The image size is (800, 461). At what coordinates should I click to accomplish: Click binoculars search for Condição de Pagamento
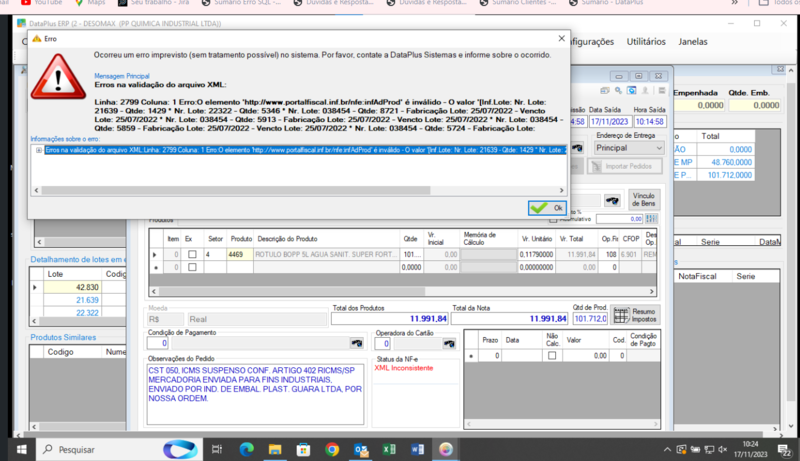pos(357,343)
